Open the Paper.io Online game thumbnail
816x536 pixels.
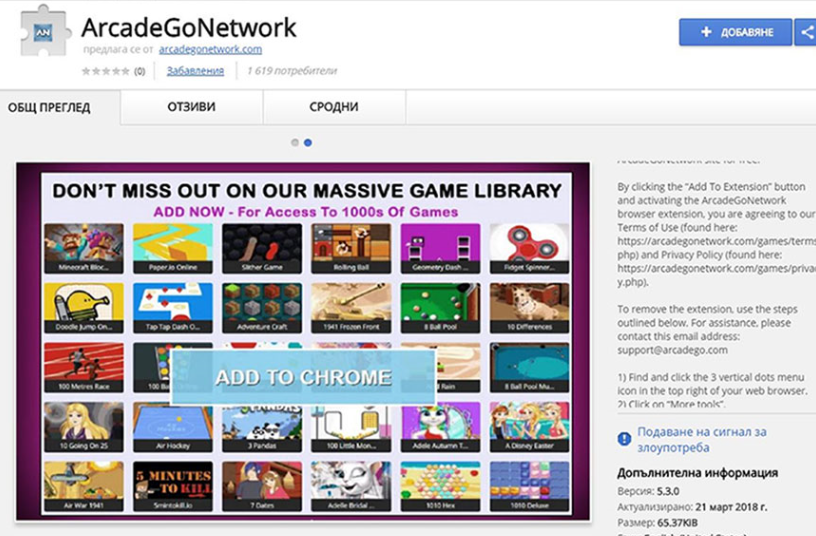pos(173,248)
